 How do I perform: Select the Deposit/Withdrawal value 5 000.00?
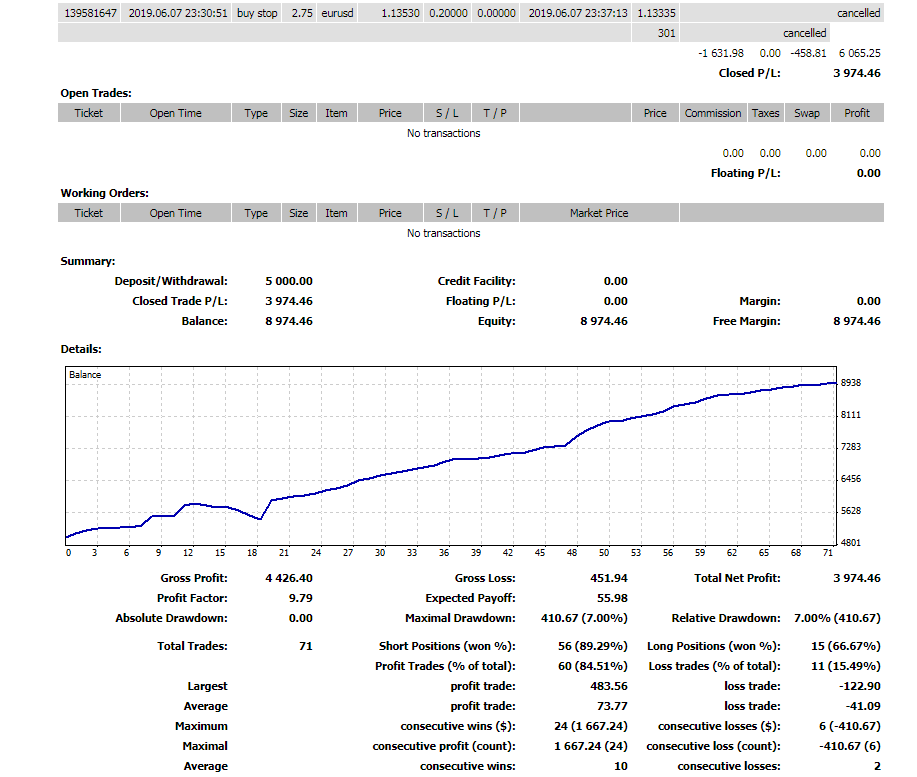289,281
